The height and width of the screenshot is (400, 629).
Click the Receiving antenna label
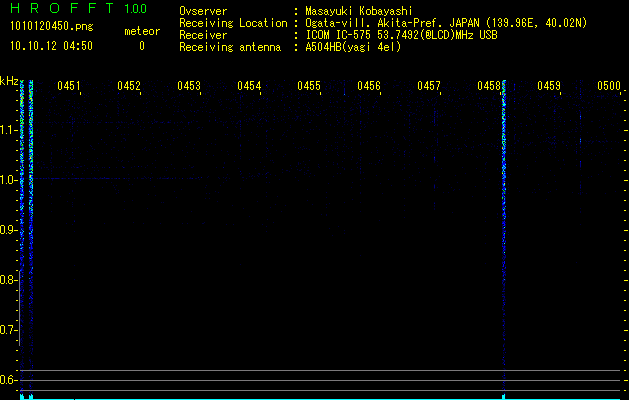point(230,47)
